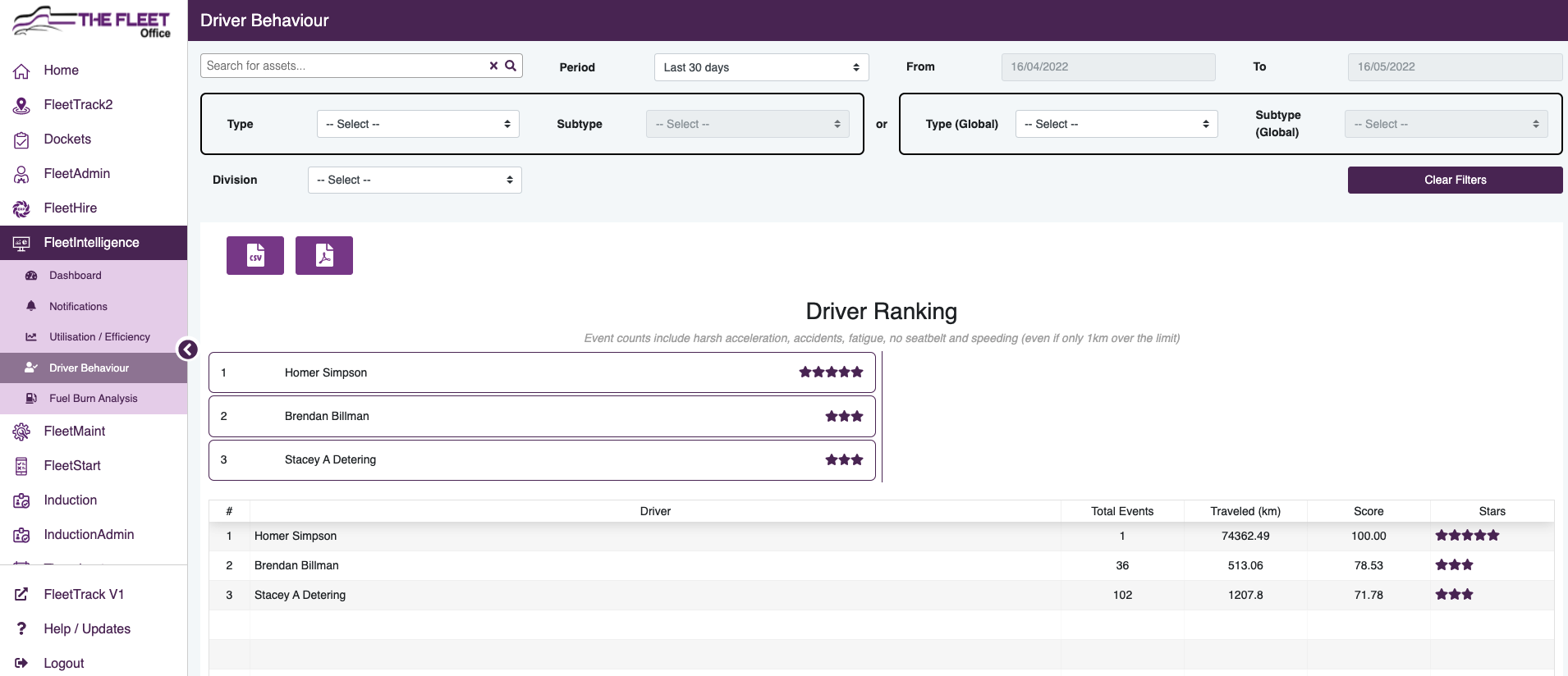Image resolution: width=1568 pixels, height=676 pixels.
Task: Click Homer Simpson in table row
Action: point(296,536)
